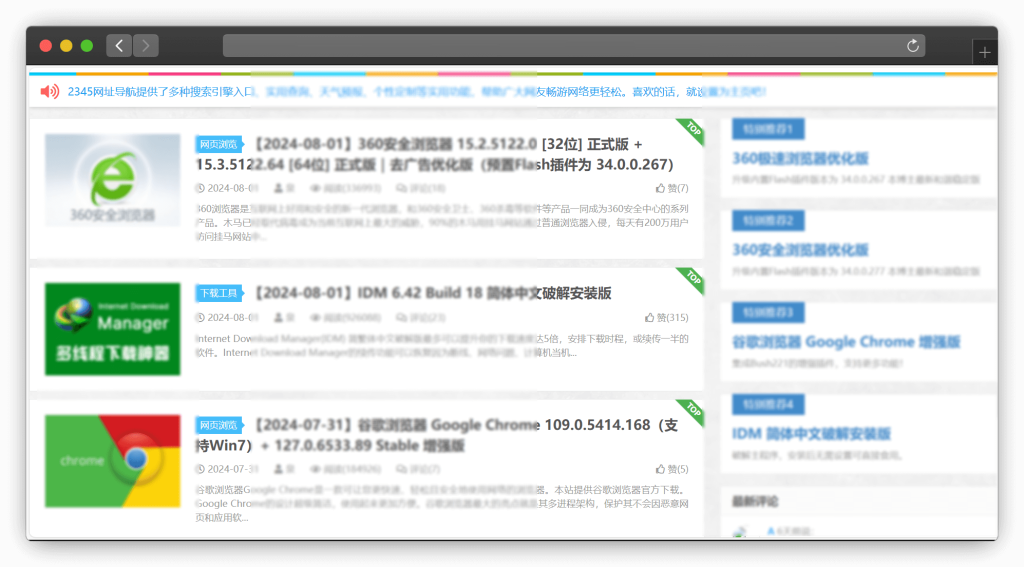Click 网页浏览 tag on 360安全浏览器 post
This screenshot has width=1024, height=567.
point(219,144)
